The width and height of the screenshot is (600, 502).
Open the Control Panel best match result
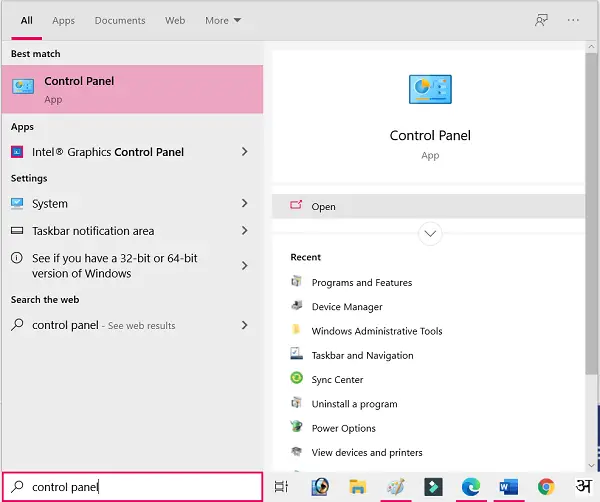tap(132, 89)
